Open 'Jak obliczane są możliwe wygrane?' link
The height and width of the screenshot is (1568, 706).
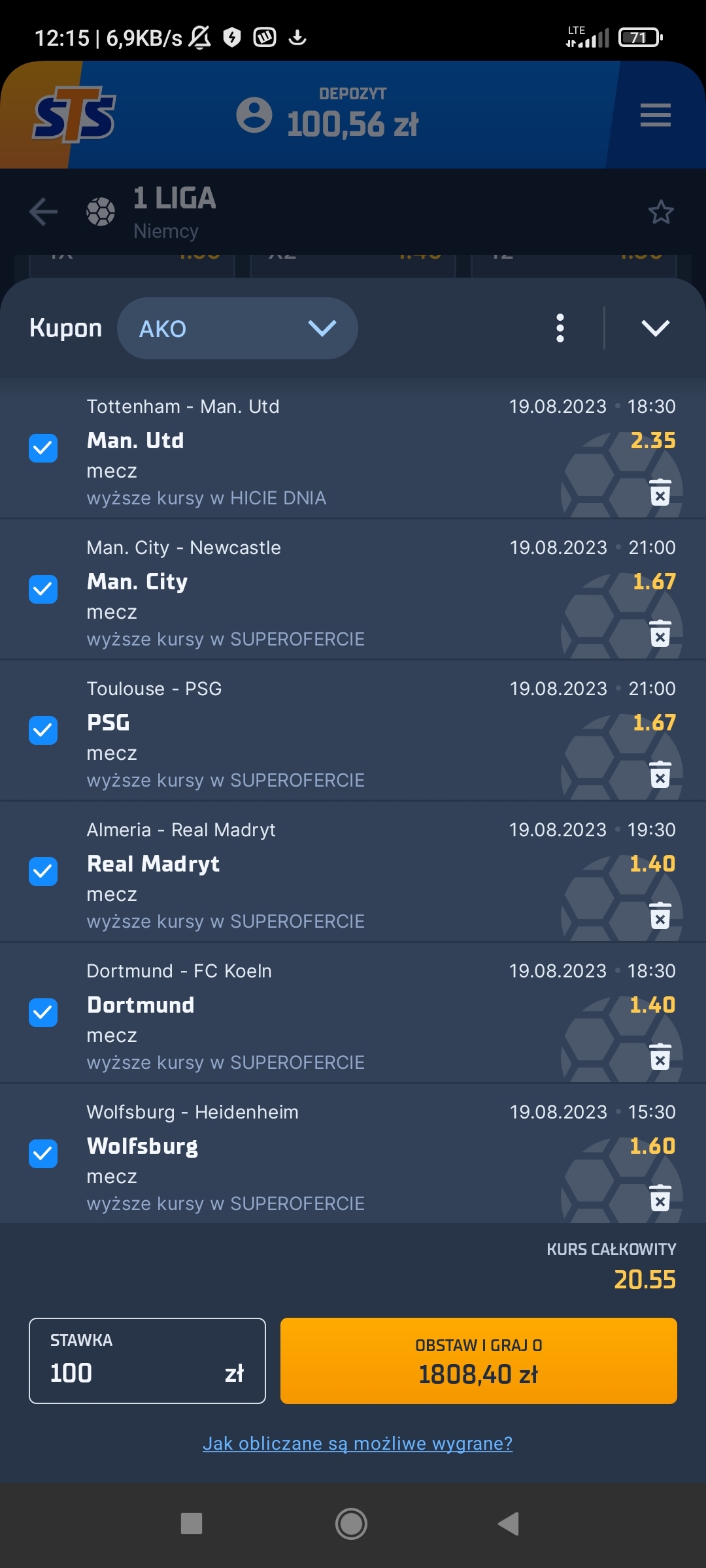click(358, 1443)
